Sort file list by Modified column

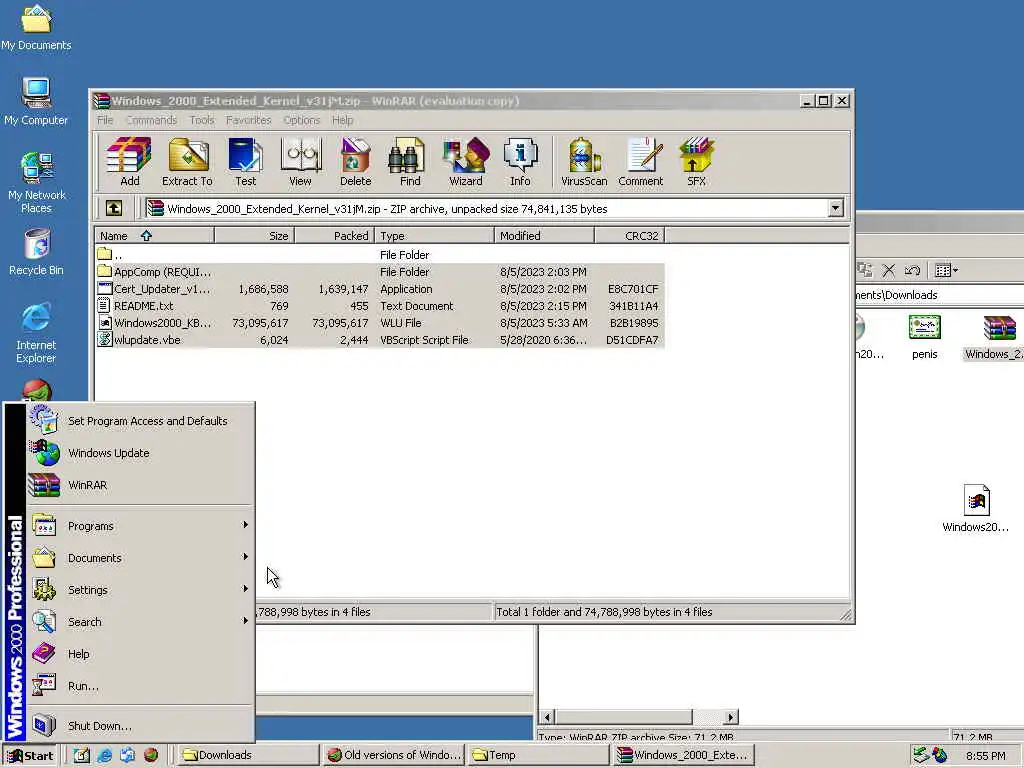[545, 236]
